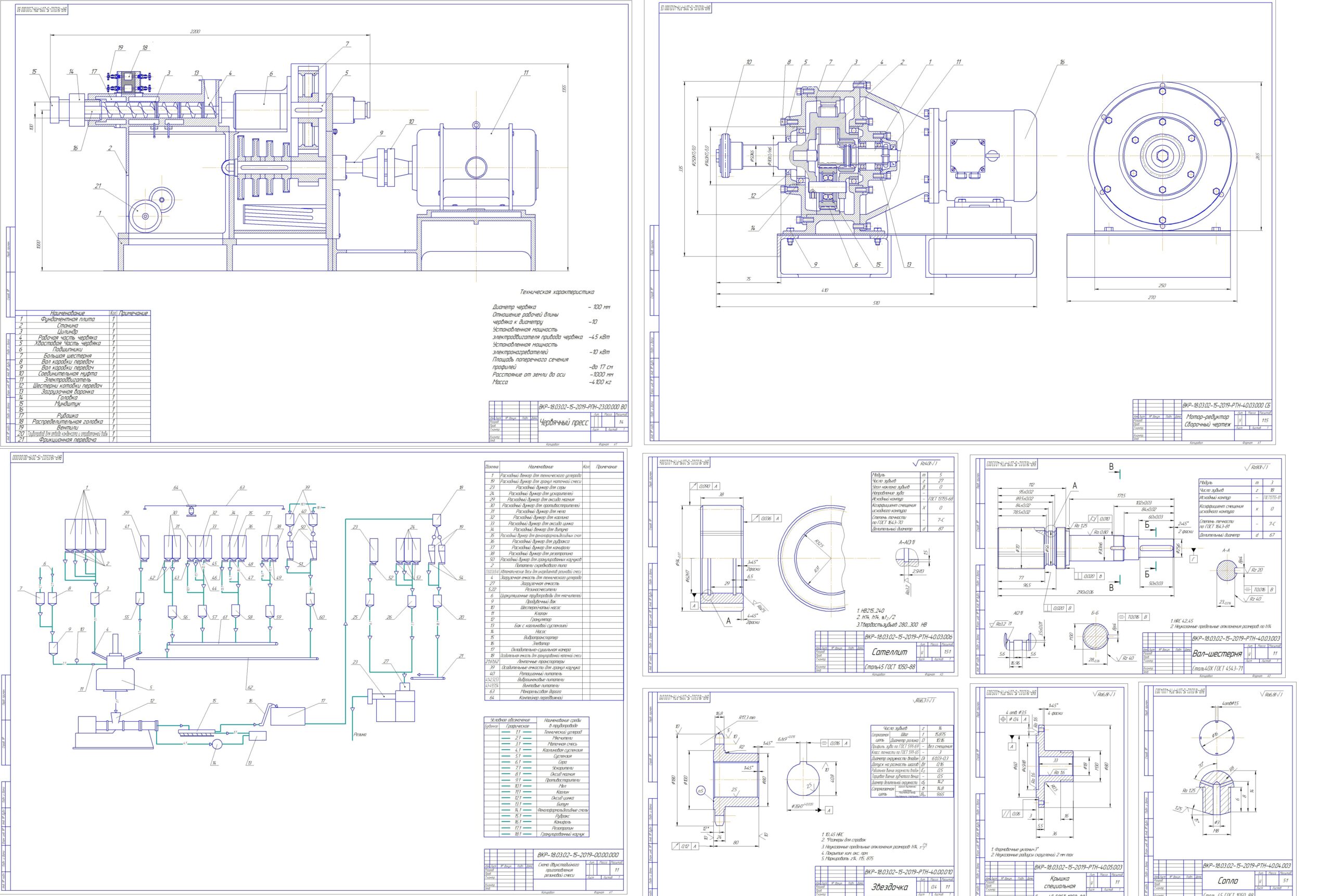Select the "Мотор-редуктор" drawing title
The width and height of the screenshot is (1332, 896).
click(1207, 417)
